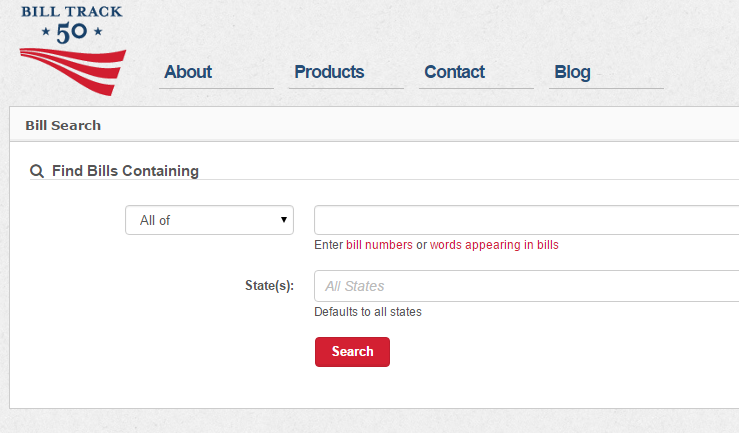The image size is (739, 433).
Task: Open the Products menu
Action: [329, 72]
